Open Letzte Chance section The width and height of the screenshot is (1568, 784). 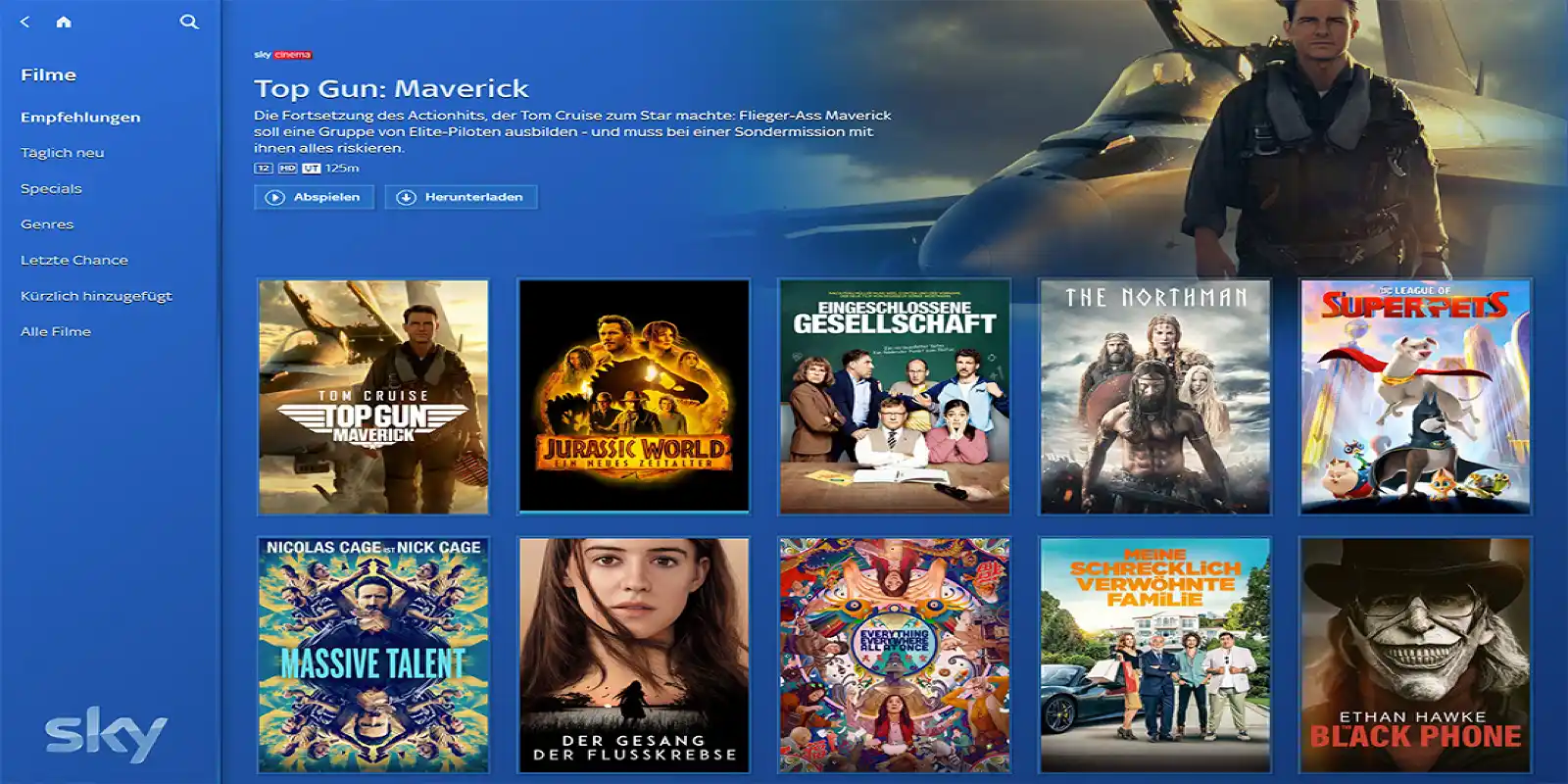(74, 260)
